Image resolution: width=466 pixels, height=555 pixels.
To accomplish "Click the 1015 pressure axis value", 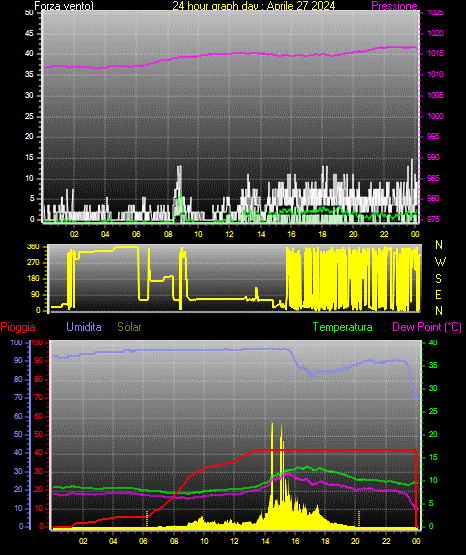I will point(435,53).
